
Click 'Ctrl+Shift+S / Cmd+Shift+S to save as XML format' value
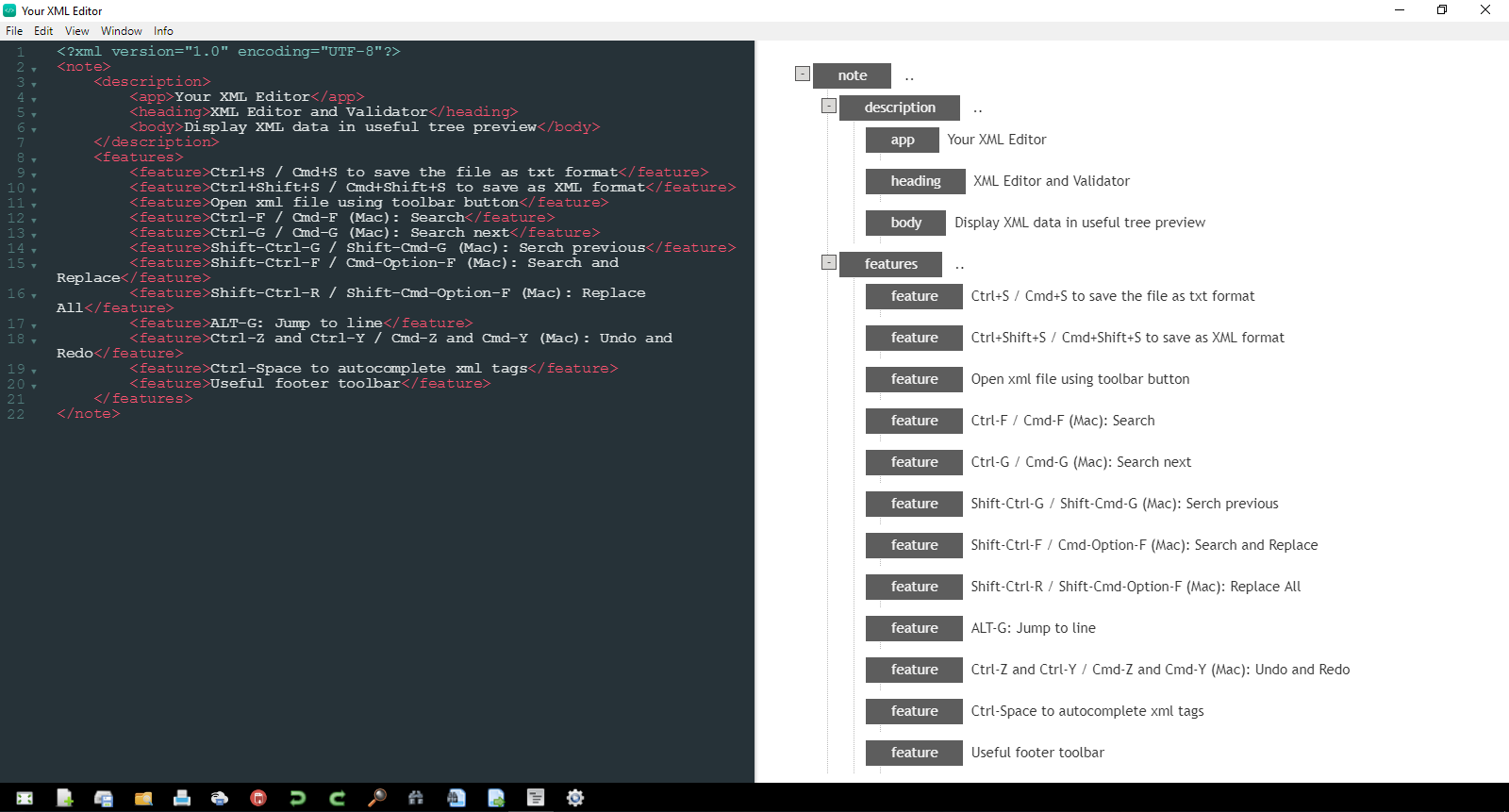1128,338
